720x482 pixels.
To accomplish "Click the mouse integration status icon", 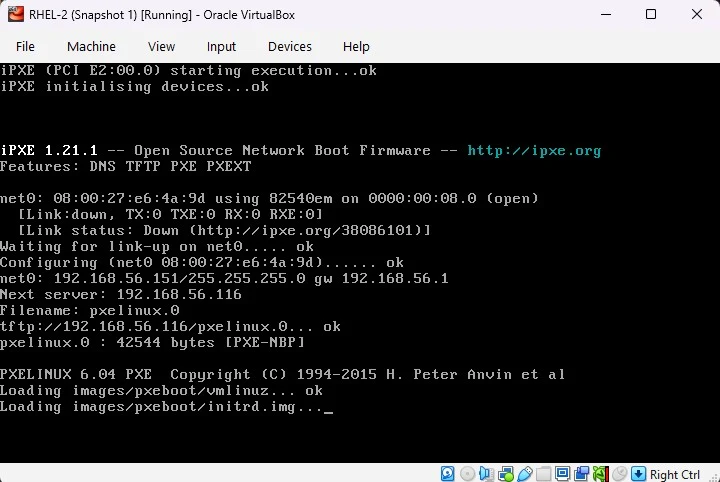I will click(x=619, y=474).
